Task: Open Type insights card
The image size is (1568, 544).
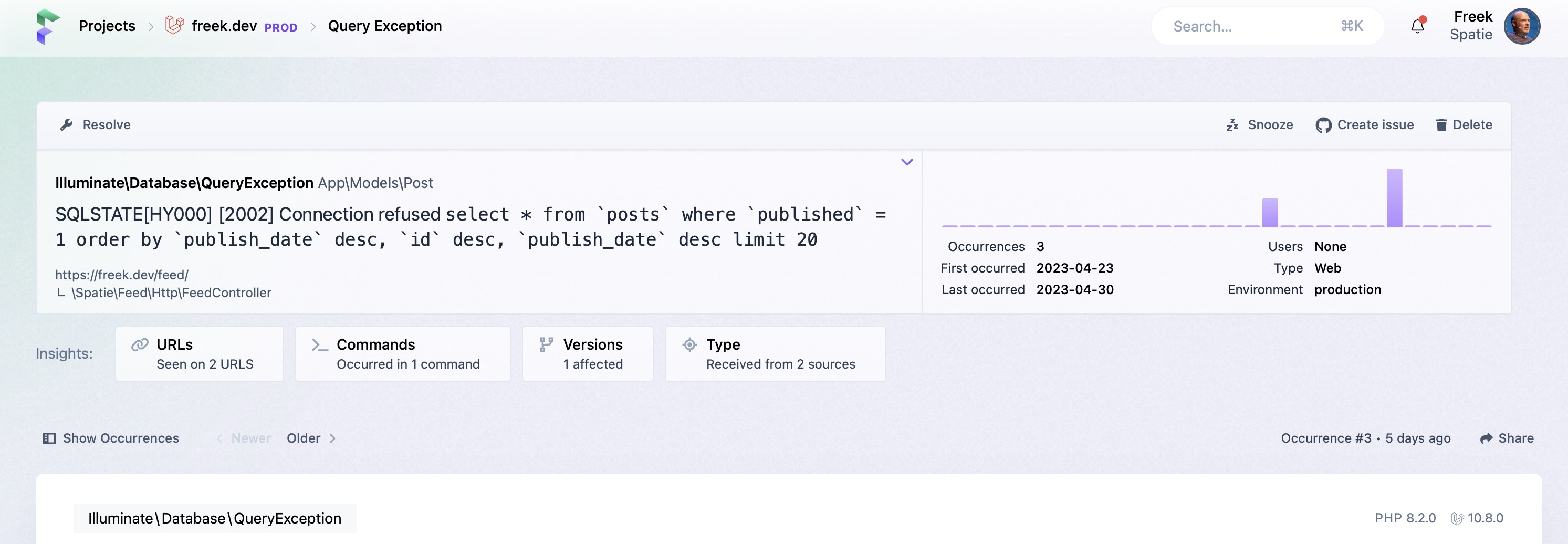Action: pos(775,353)
